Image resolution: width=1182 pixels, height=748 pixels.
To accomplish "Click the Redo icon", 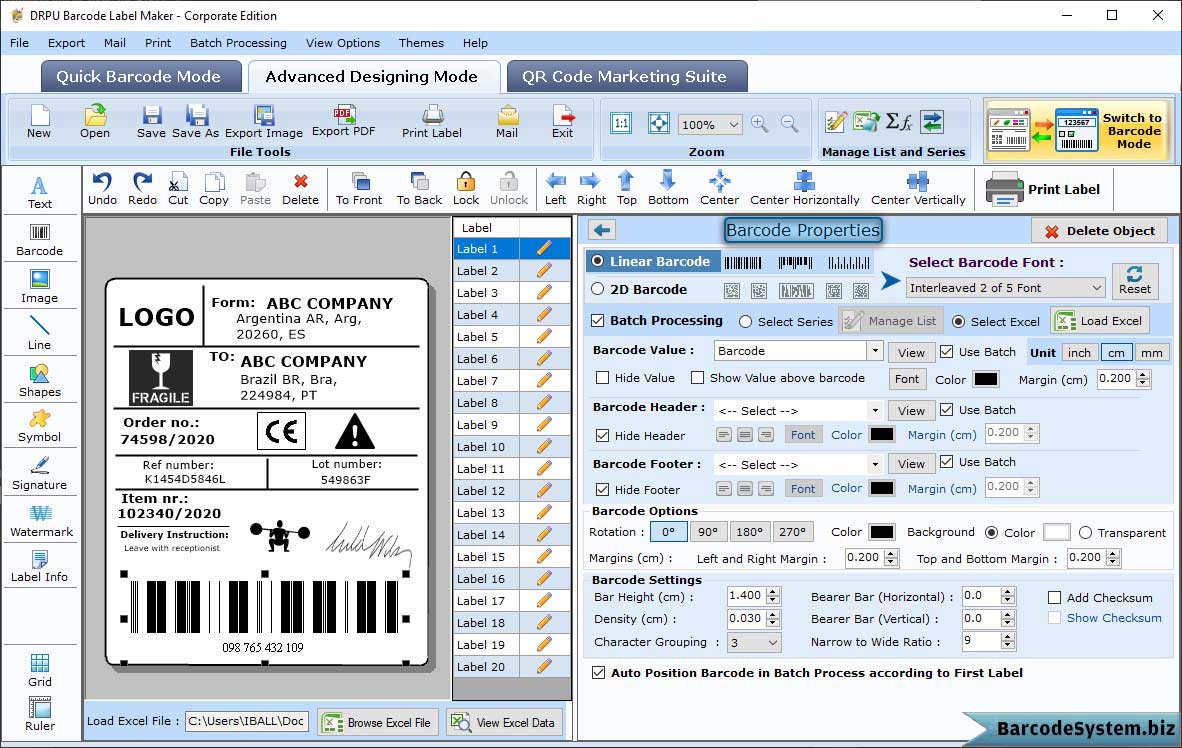I will [x=142, y=189].
